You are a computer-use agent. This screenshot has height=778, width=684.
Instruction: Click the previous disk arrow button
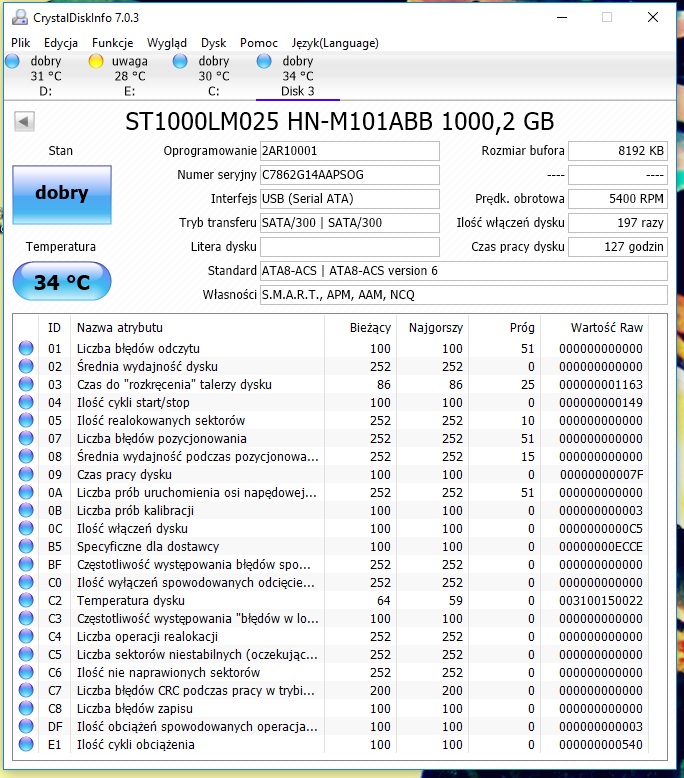click(x=24, y=121)
